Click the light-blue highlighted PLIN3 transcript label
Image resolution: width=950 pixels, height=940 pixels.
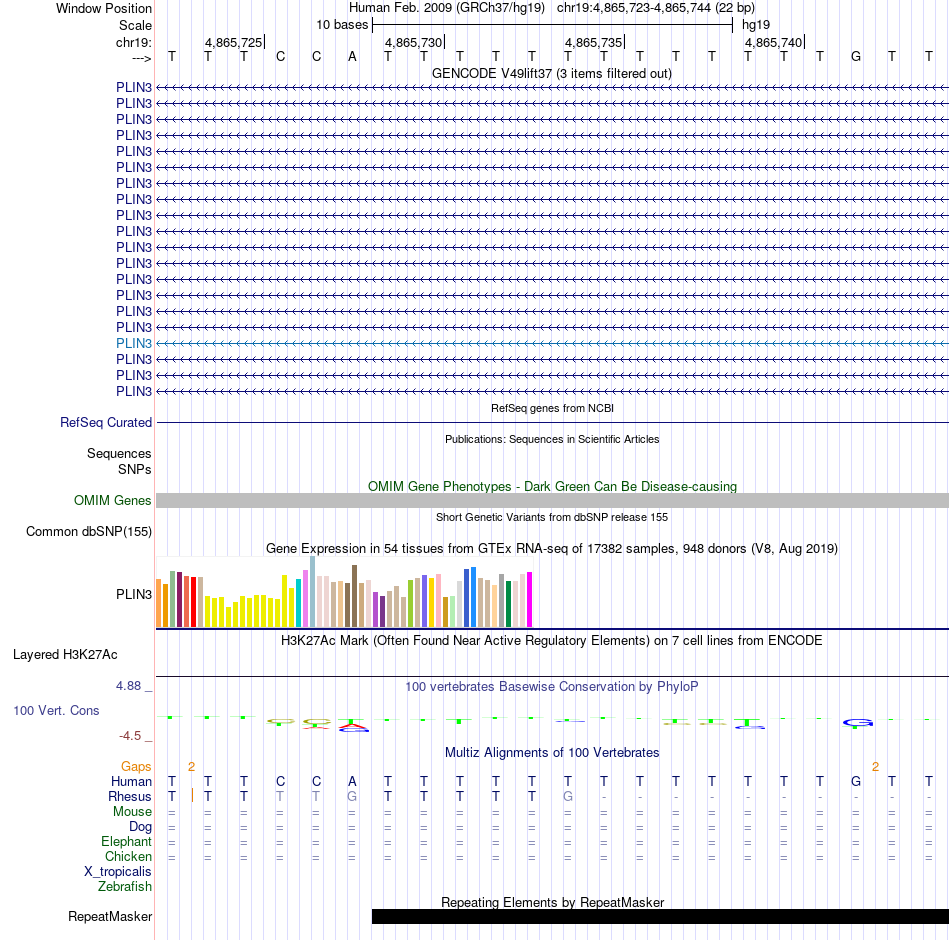pos(133,343)
